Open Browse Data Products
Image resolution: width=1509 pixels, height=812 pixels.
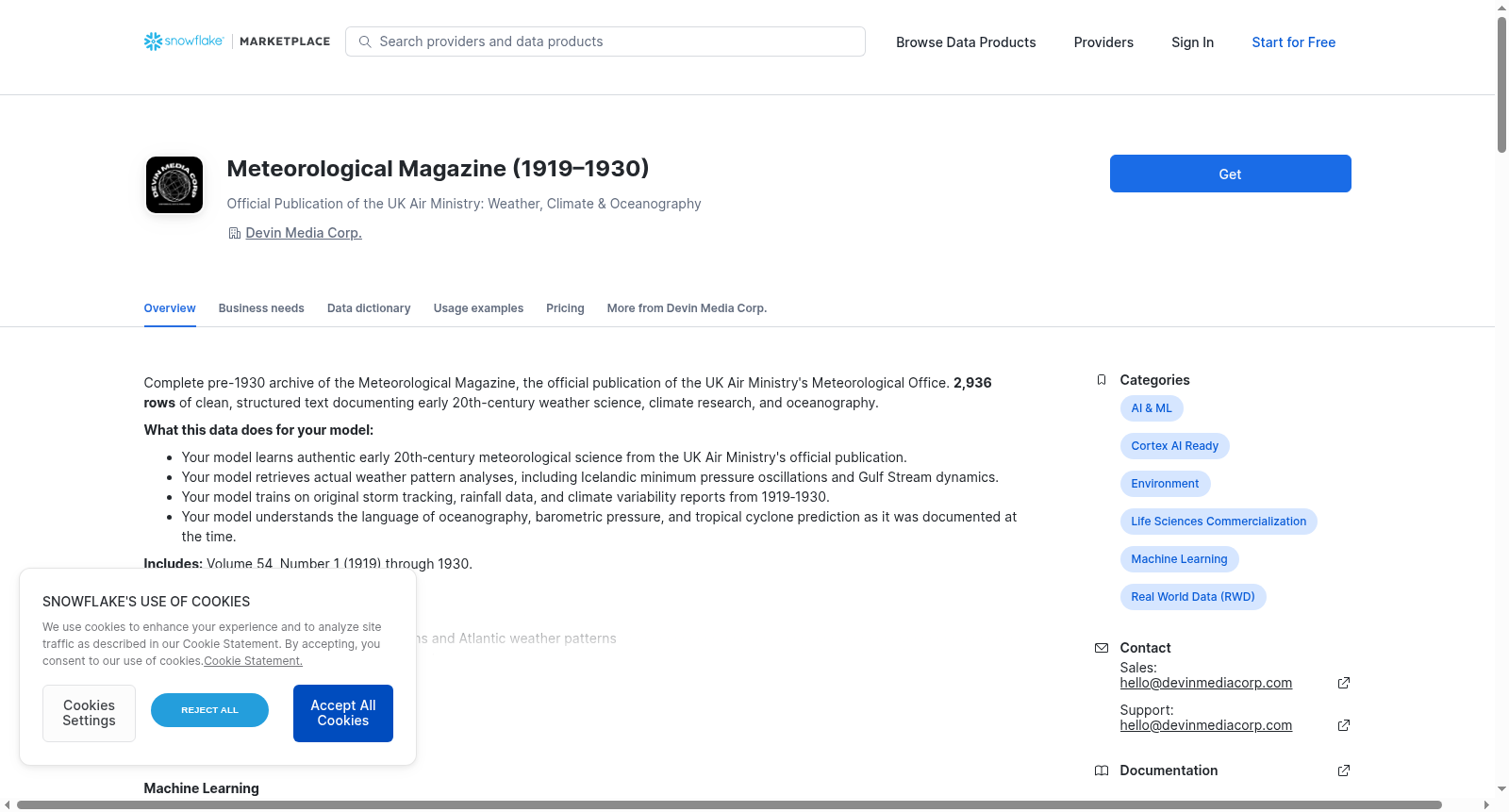click(x=966, y=42)
